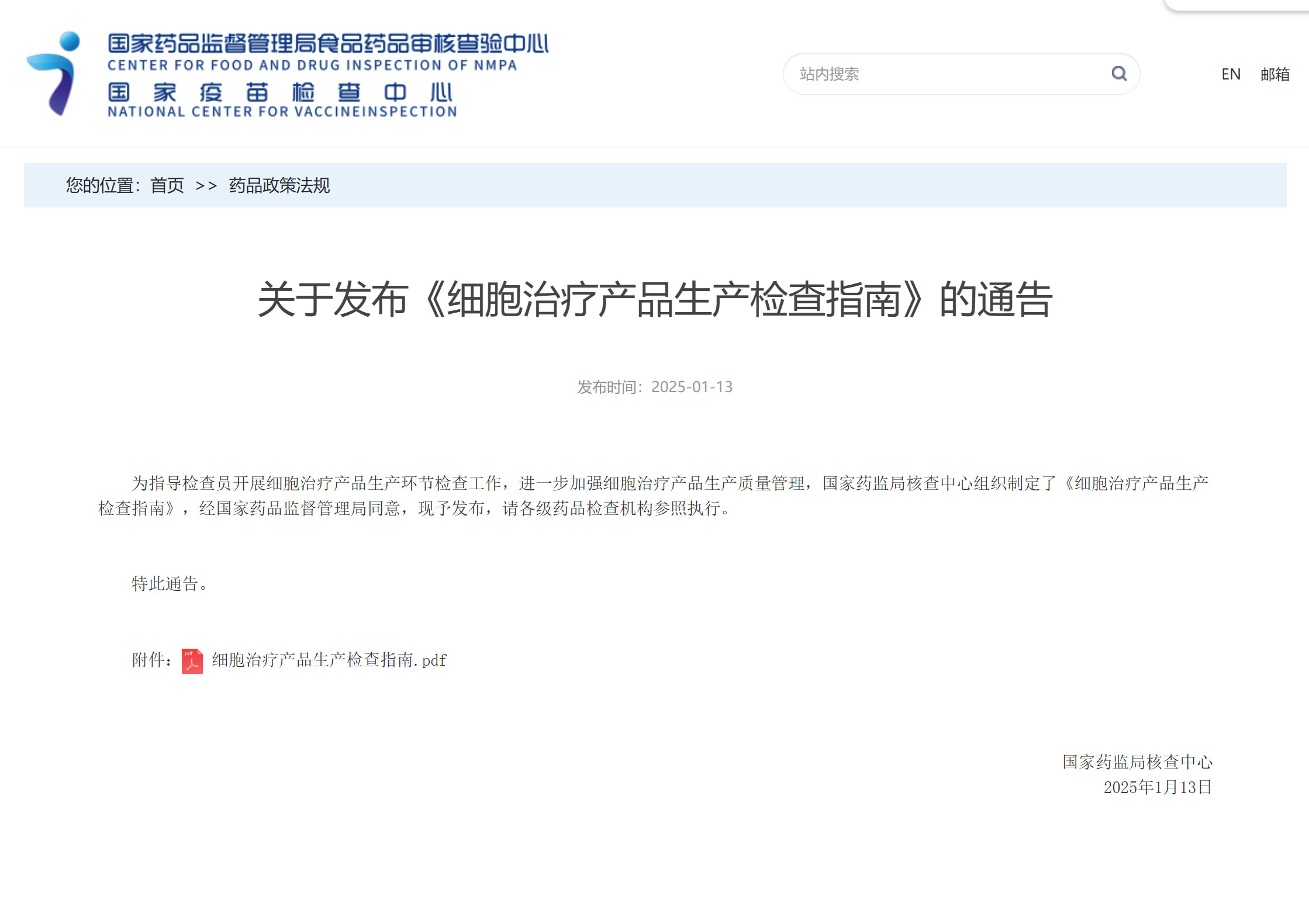Switch to the EN language version
1309x924 pixels.
pyautogui.click(x=1230, y=74)
